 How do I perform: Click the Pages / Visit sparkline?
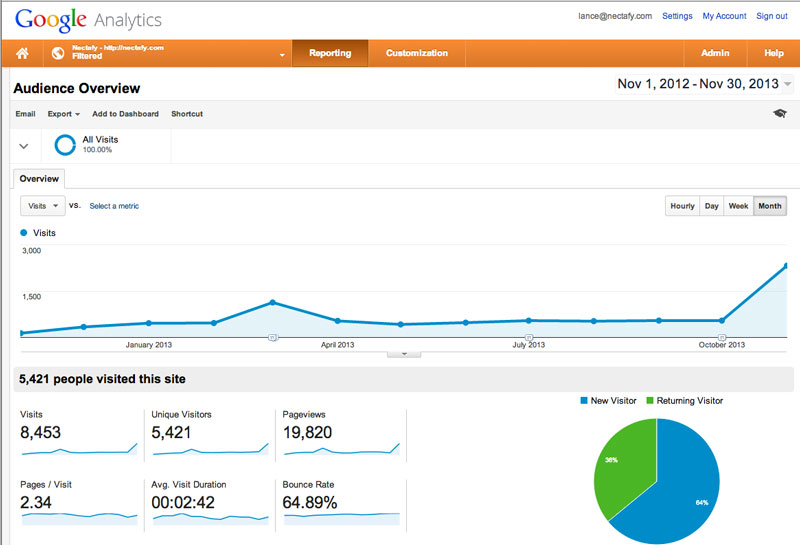tap(80, 519)
